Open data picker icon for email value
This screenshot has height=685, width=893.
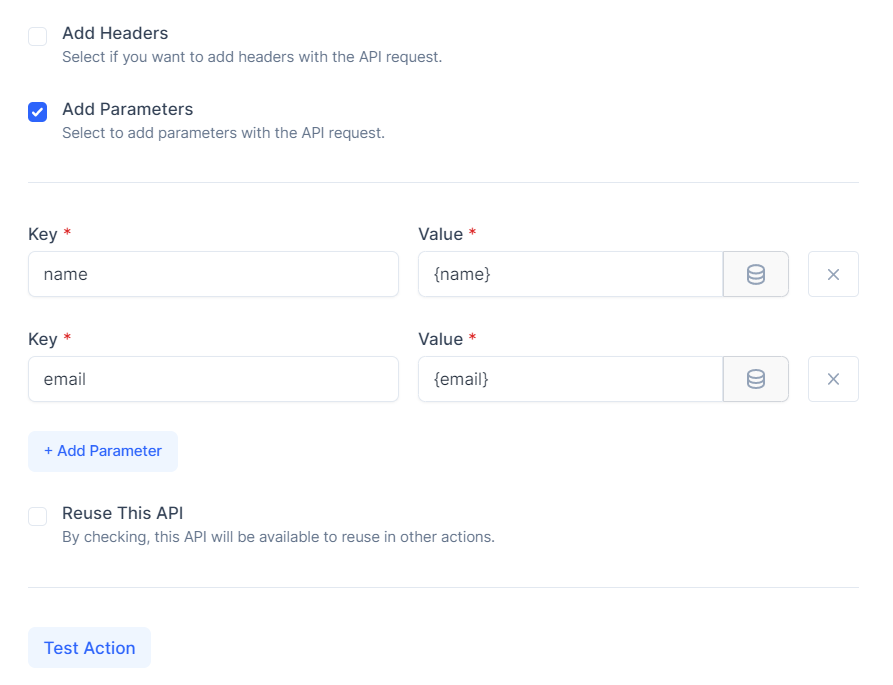755,379
